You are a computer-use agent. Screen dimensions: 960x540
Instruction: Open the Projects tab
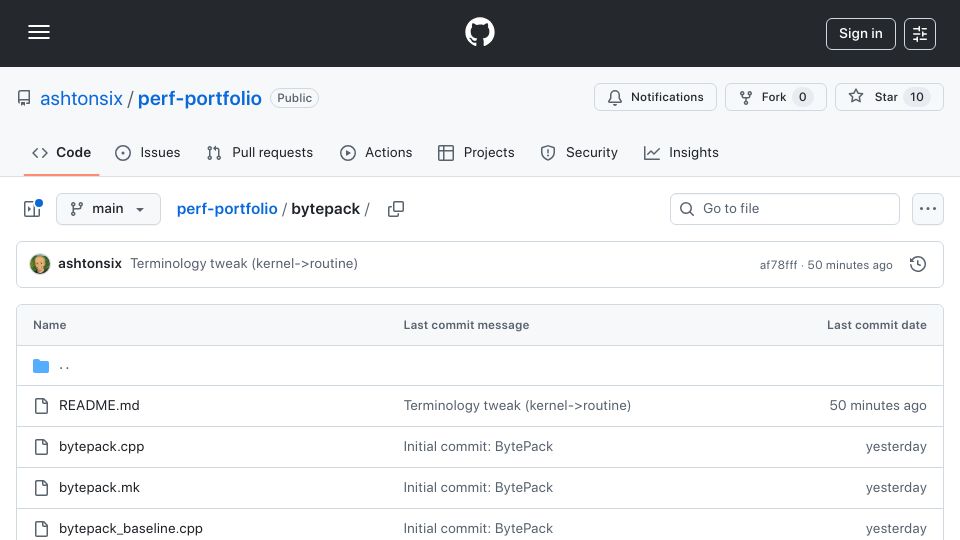click(476, 152)
